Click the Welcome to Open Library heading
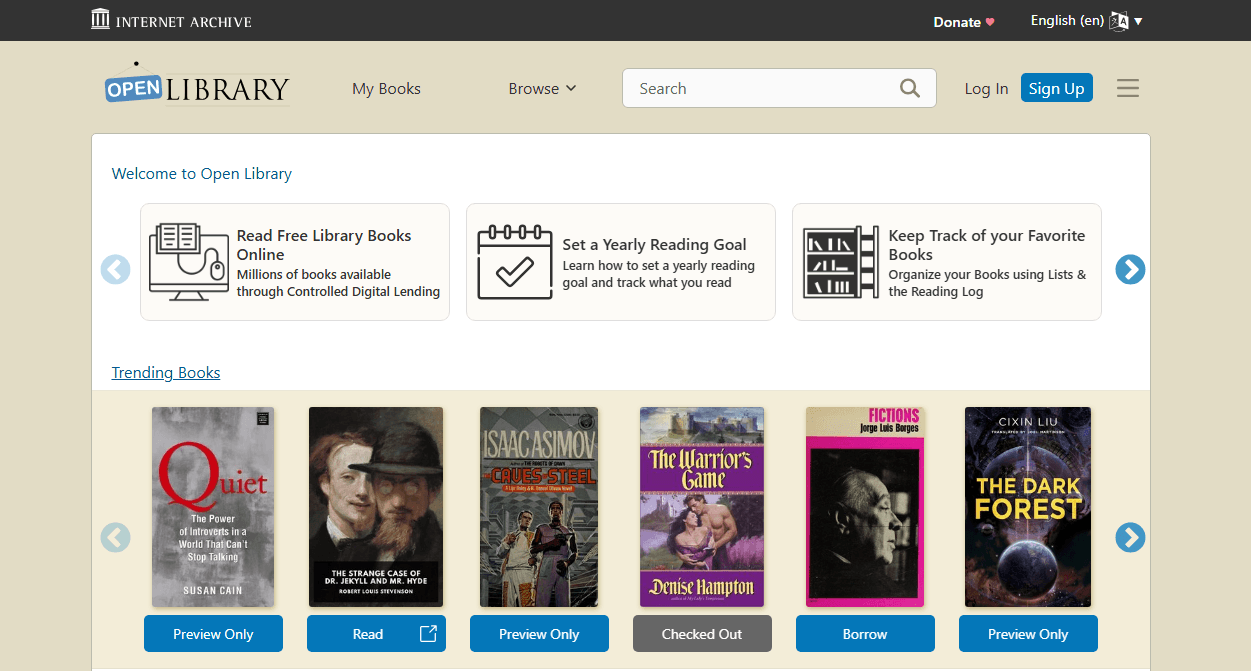 coord(202,173)
